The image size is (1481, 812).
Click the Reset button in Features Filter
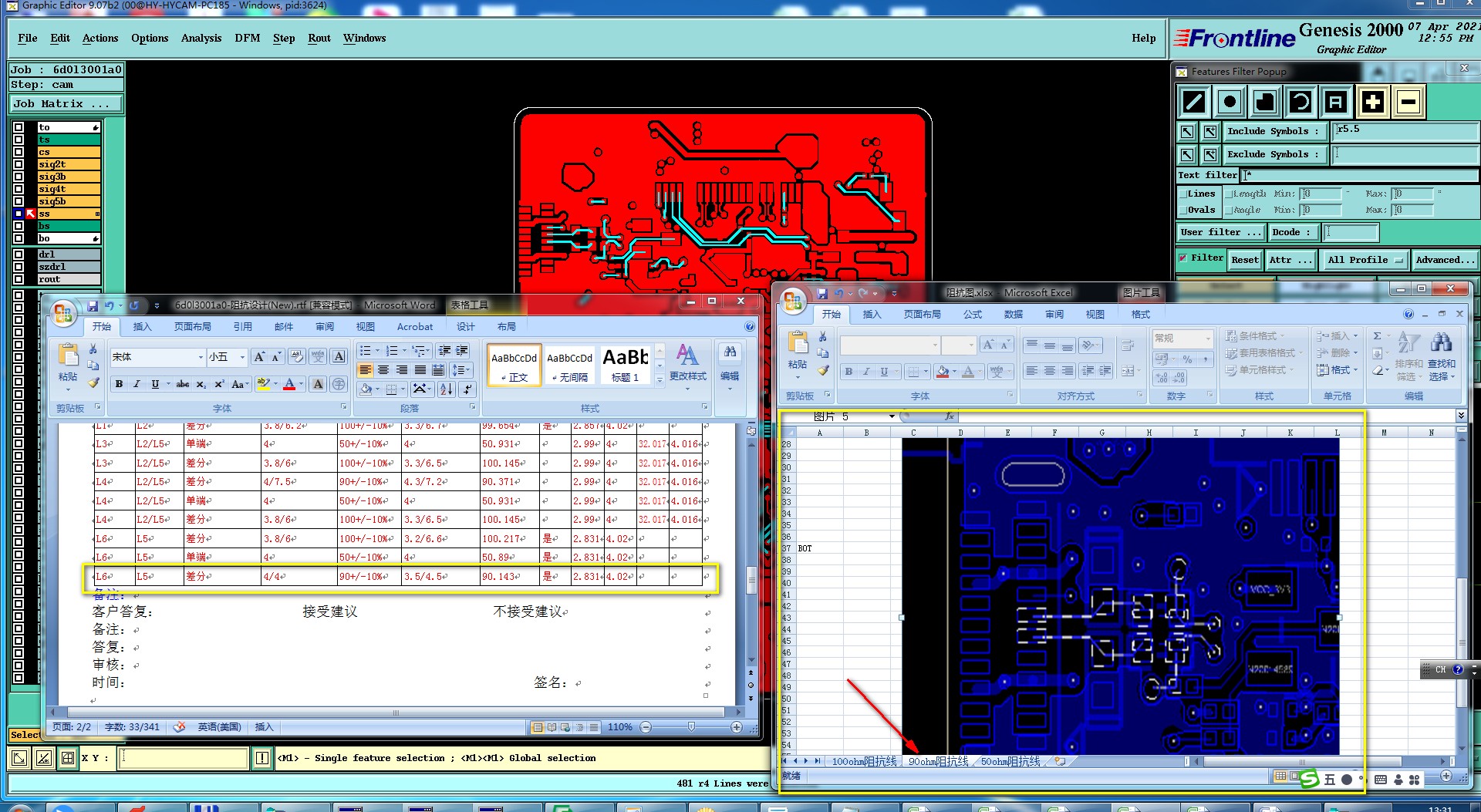tap(1245, 261)
